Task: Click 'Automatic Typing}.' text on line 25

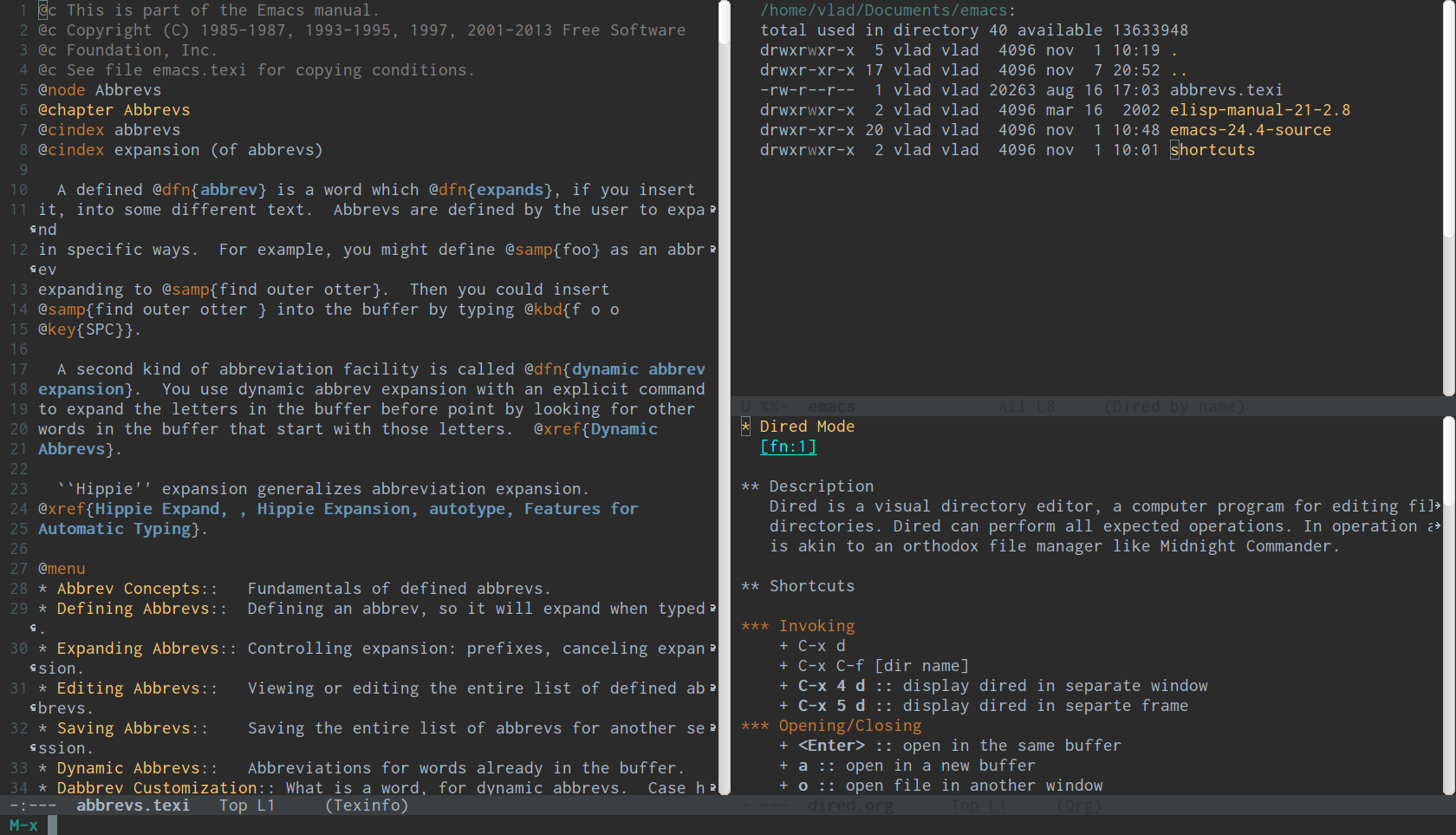Action: [123, 529]
